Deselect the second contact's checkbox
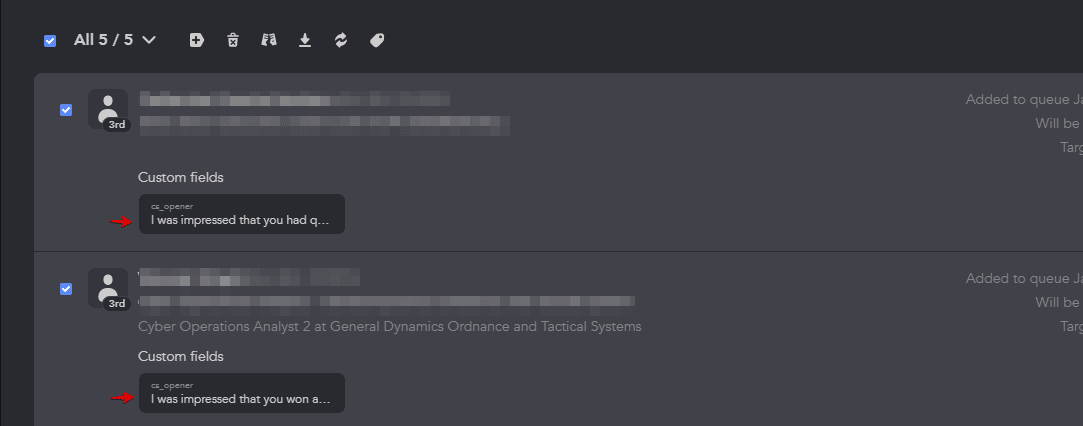The width and height of the screenshot is (1083, 426). (66, 289)
